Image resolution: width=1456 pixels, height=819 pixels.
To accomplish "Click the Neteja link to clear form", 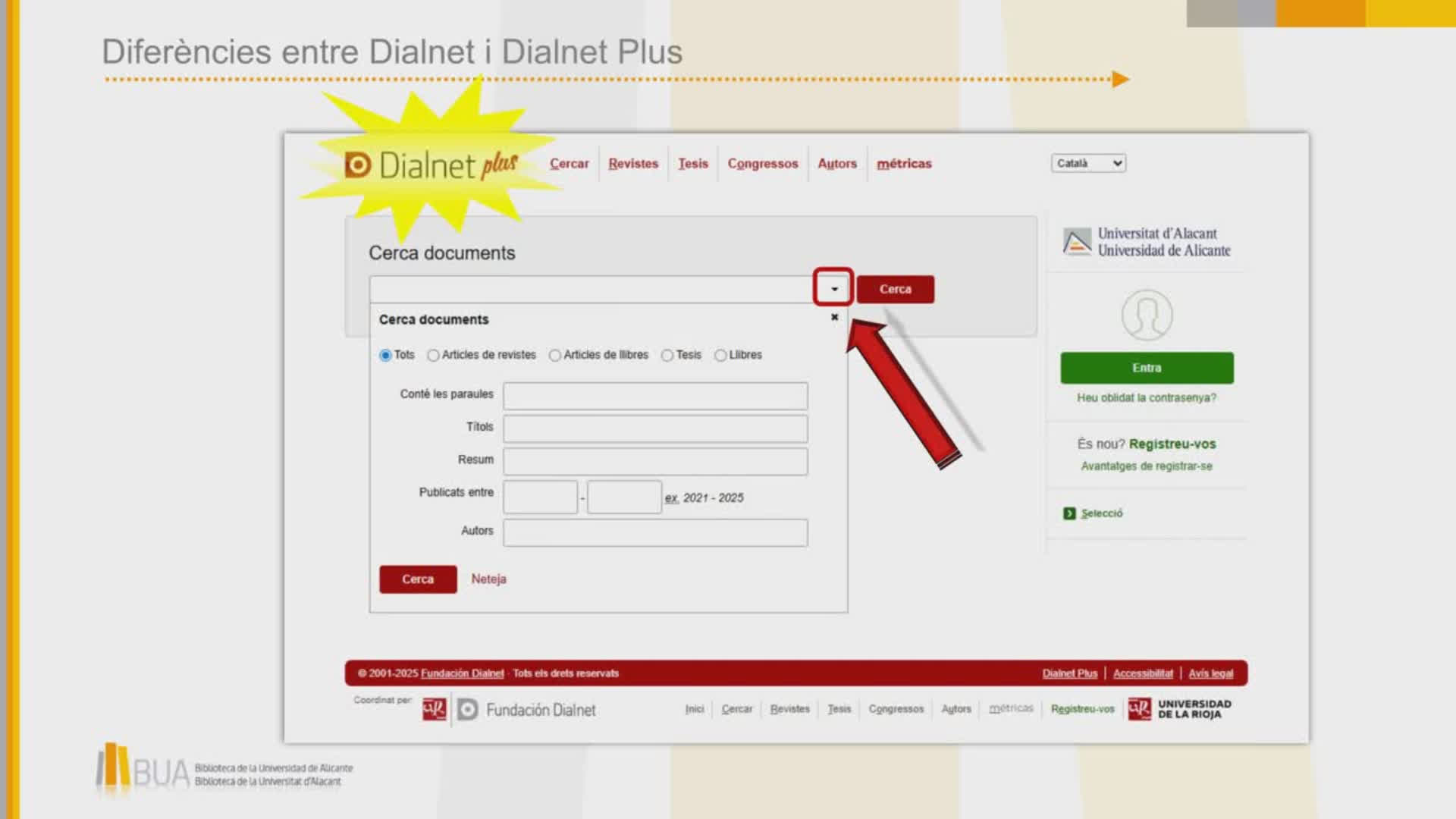I will 488,579.
